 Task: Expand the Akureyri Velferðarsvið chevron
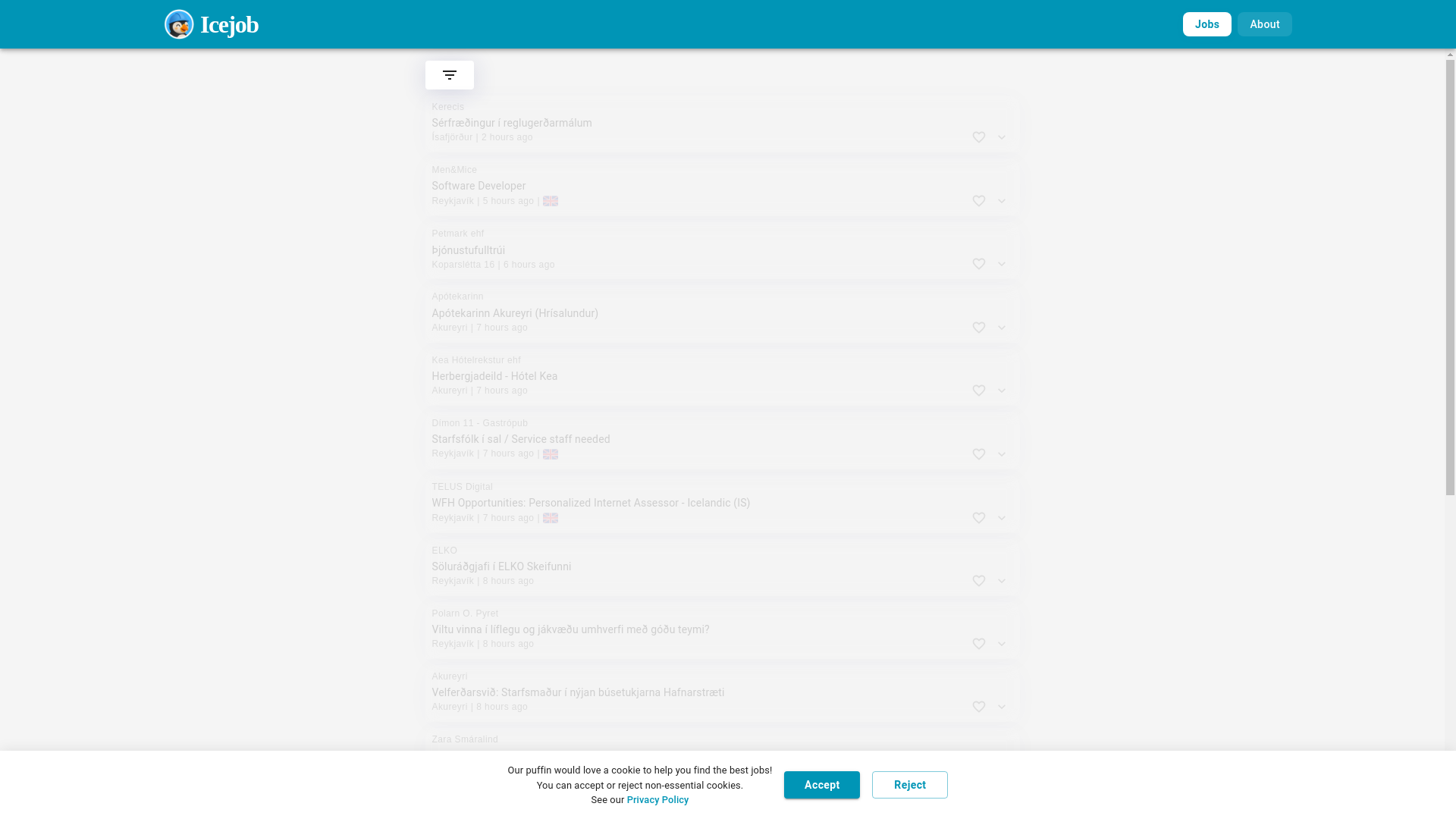[1002, 707]
